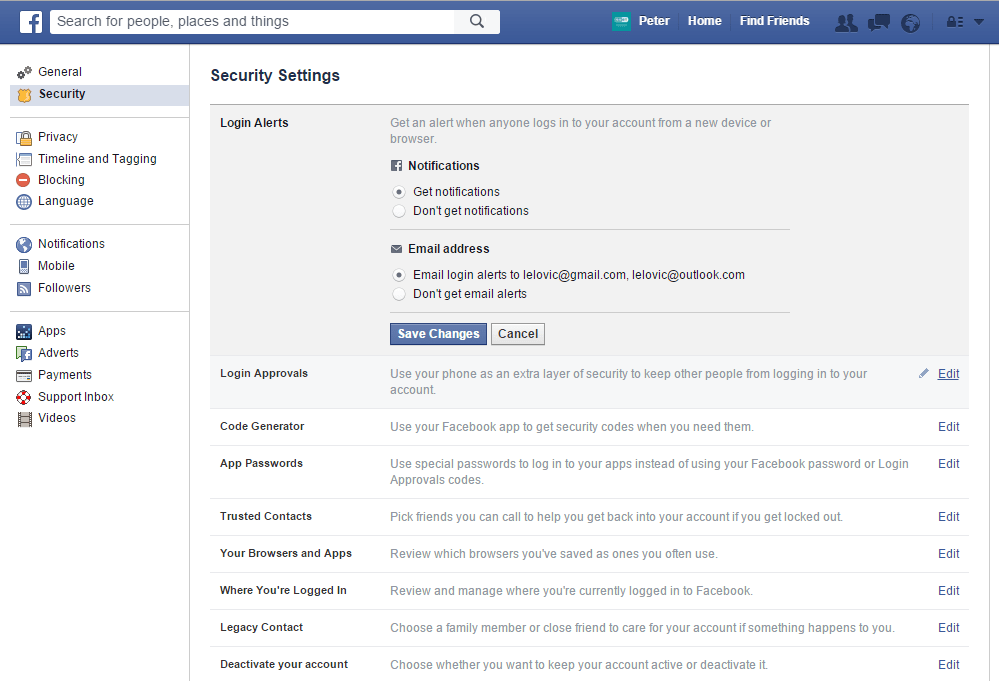
Task: Open the messages icon
Action: [879, 23]
